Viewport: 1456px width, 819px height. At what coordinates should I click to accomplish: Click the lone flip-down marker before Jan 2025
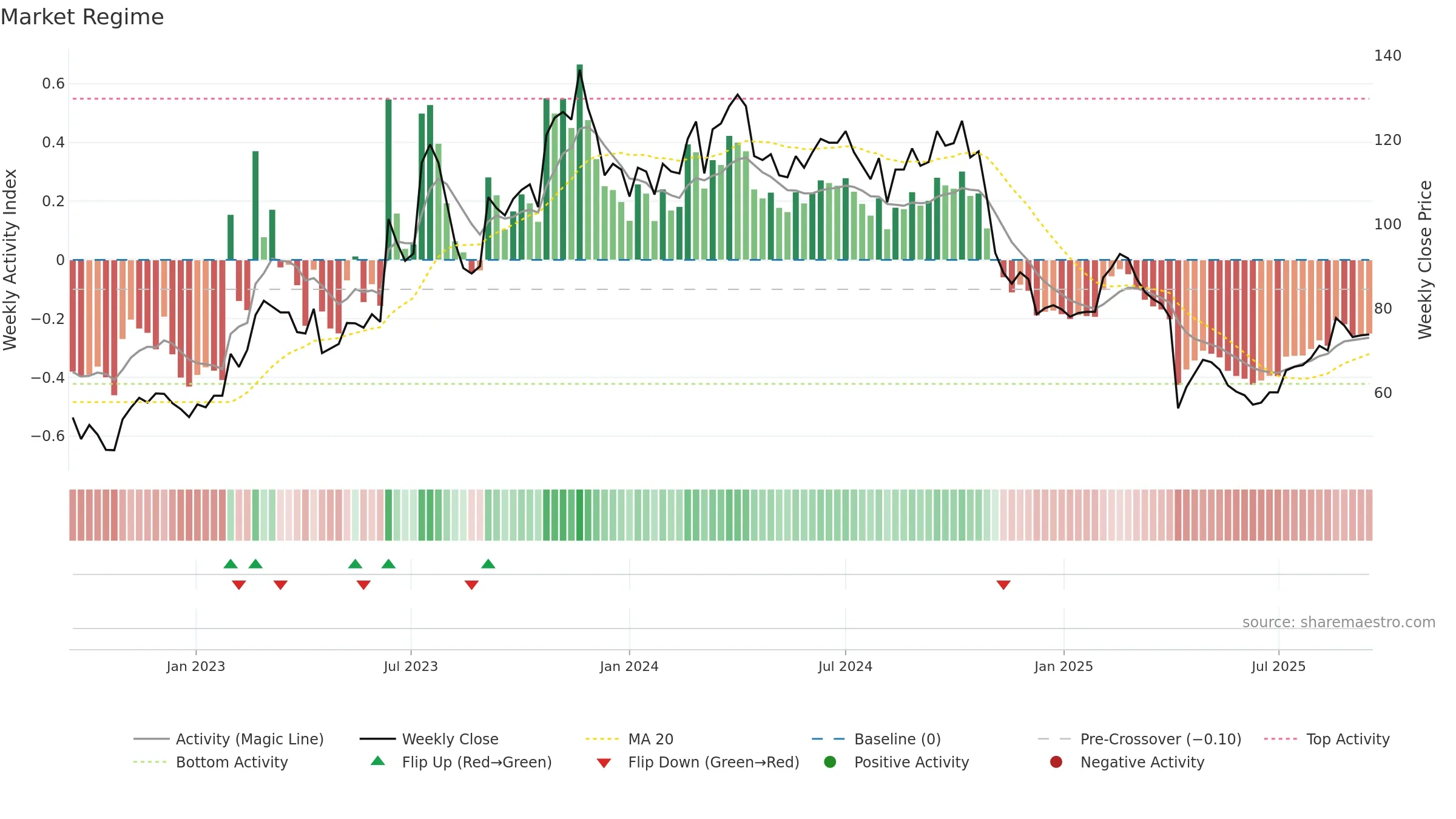click(1003, 585)
